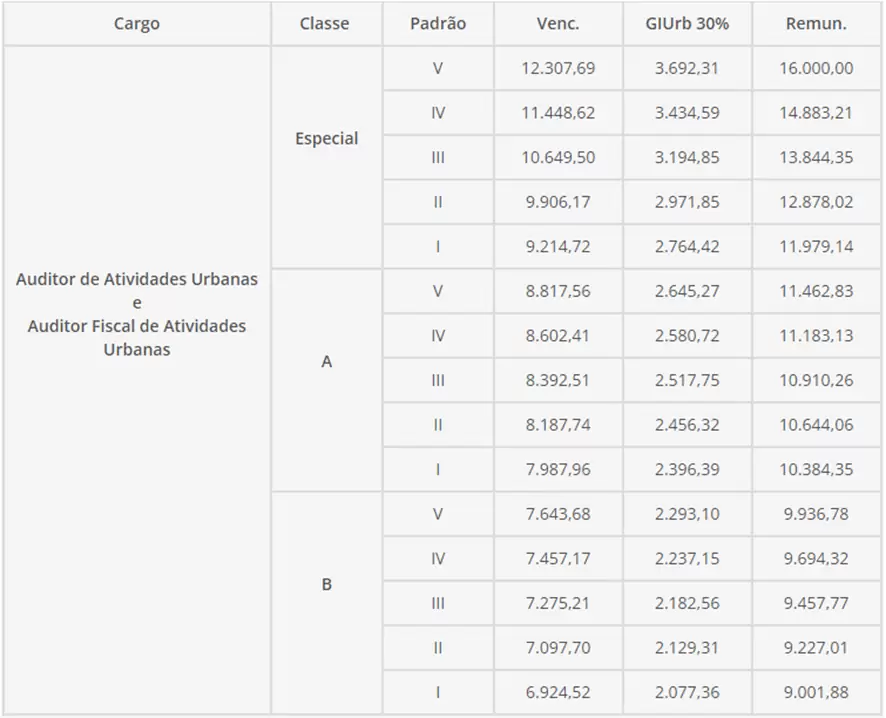Viewport: 886px width, 718px height.
Task: Select the 16.000,00 remuneration cell
Action: (816, 69)
